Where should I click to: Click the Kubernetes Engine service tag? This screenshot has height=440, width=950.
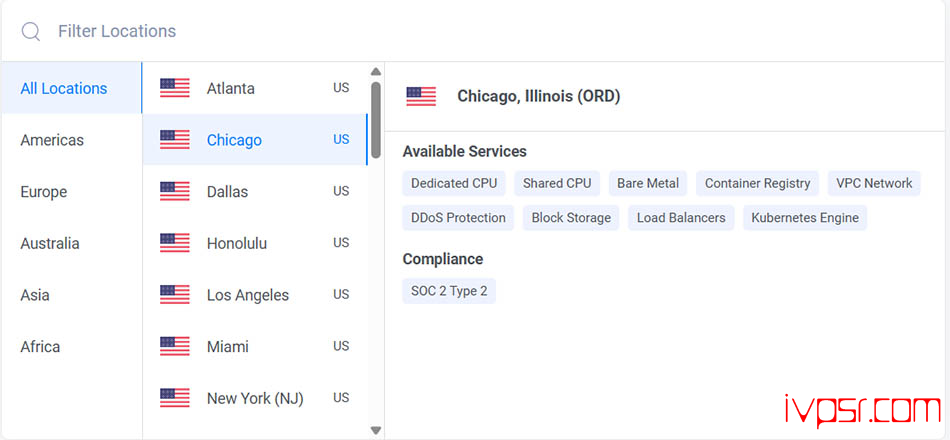click(805, 217)
